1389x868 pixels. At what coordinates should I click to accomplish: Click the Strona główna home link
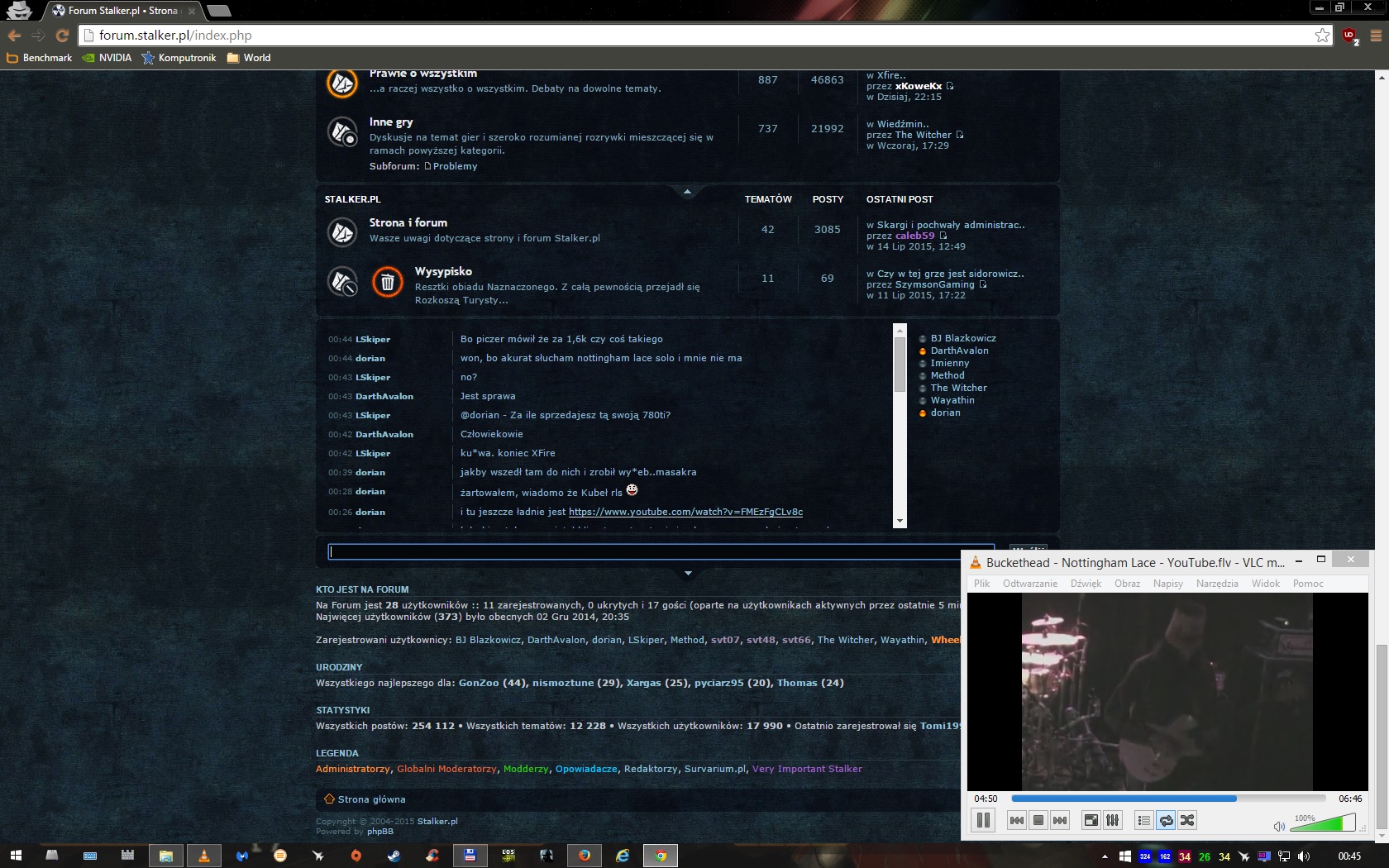(x=371, y=799)
